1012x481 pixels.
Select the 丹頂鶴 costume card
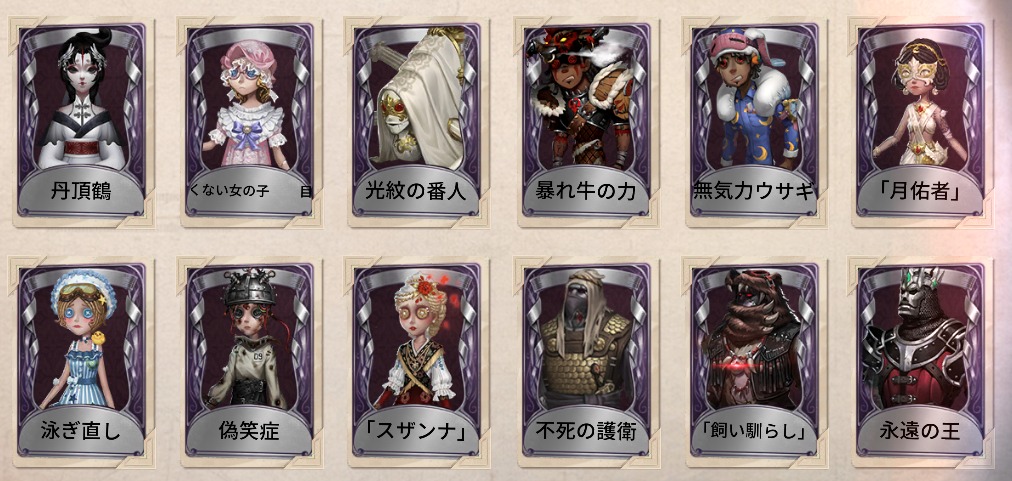click(82, 121)
